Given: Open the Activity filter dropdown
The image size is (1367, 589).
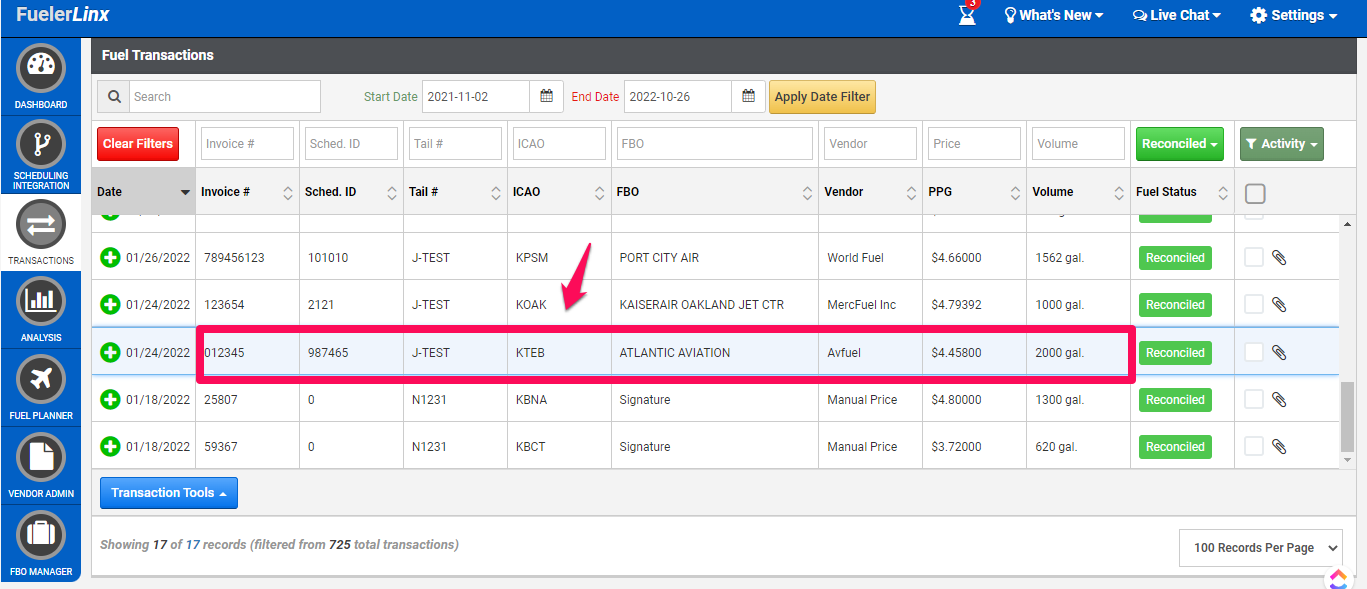Looking at the screenshot, I should pyautogui.click(x=1282, y=144).
